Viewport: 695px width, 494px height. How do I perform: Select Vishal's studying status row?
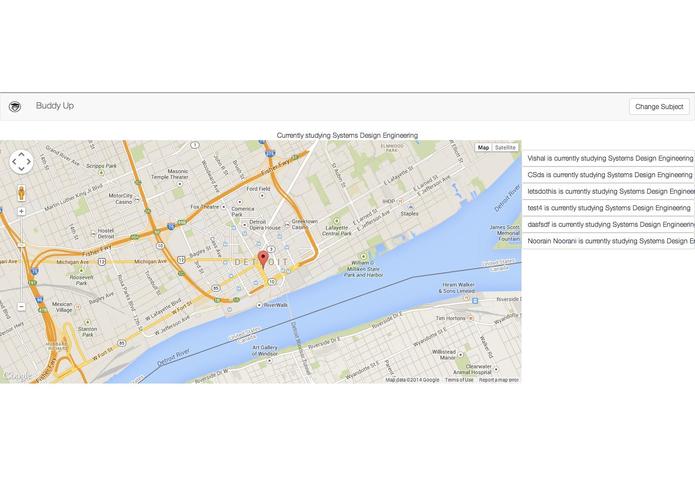coord(609,158)
